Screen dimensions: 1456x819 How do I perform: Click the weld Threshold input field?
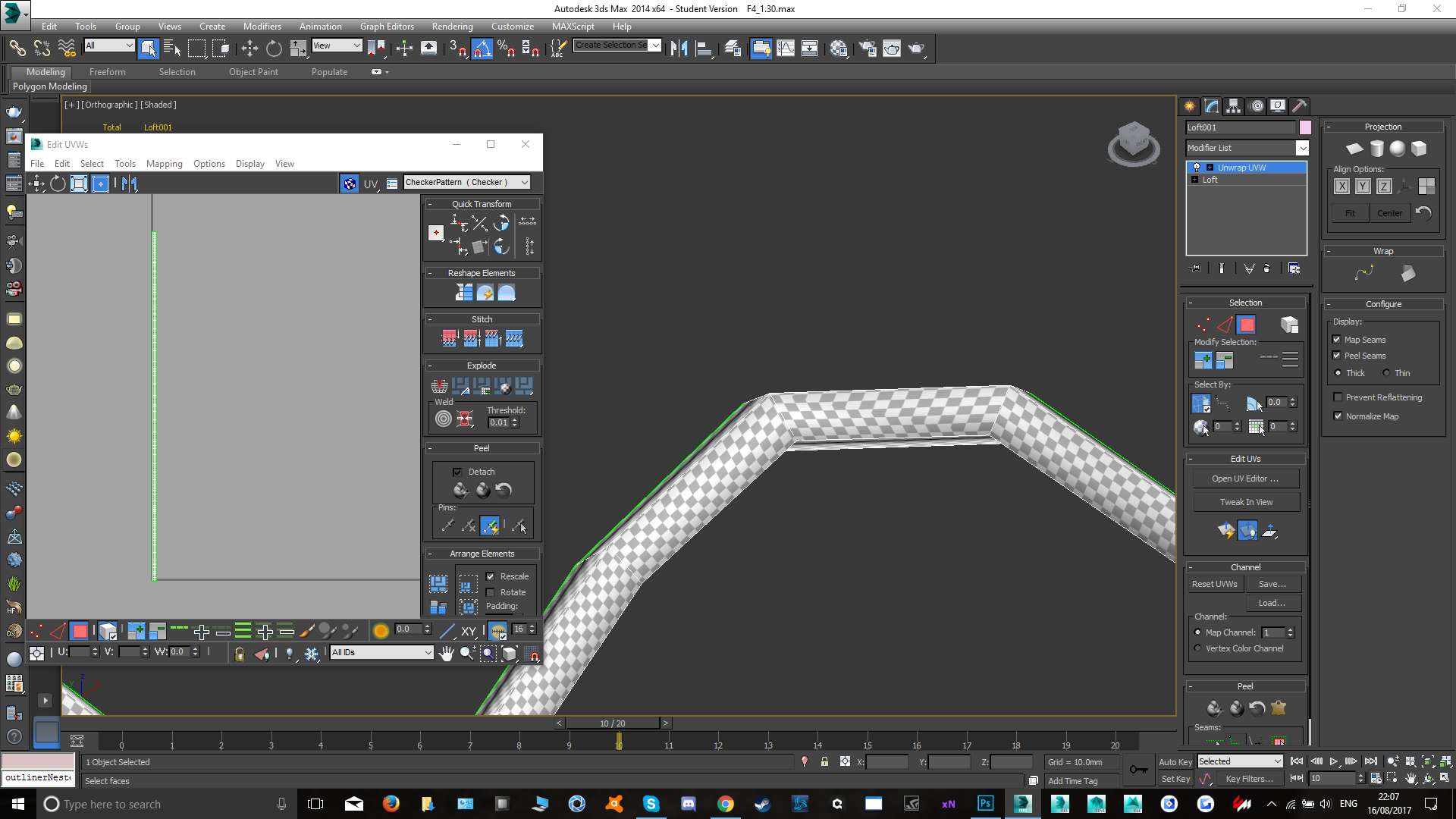(500, 423)
